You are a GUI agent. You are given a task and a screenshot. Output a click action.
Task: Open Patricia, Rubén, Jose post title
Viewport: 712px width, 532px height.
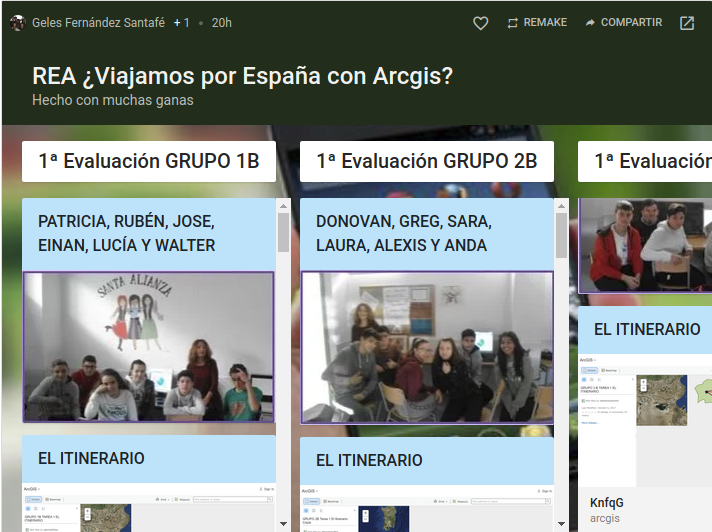click(x=127, y=233)
